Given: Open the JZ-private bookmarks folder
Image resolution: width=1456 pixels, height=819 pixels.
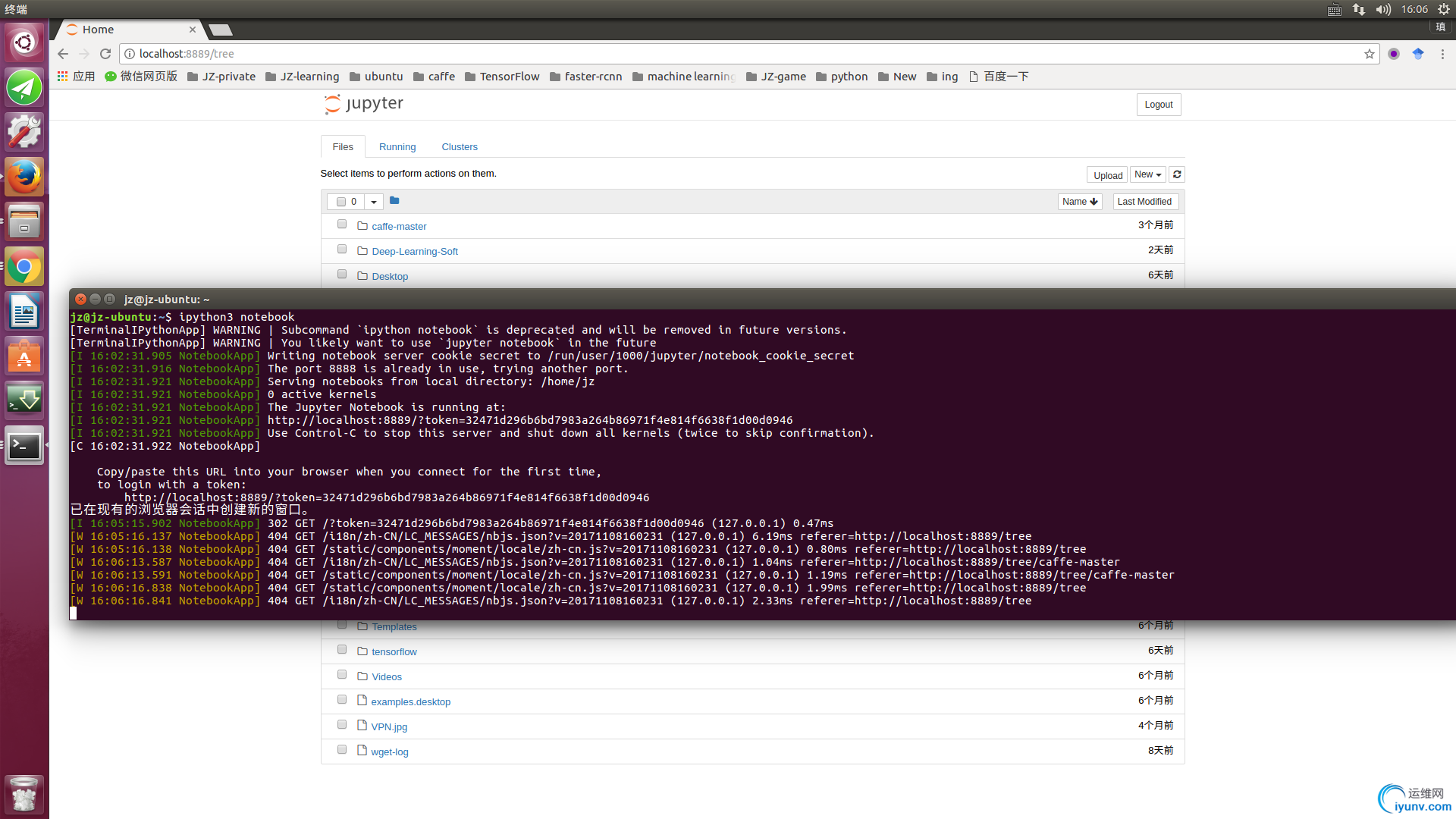Looking at the screenshot, I should [221, 77].
